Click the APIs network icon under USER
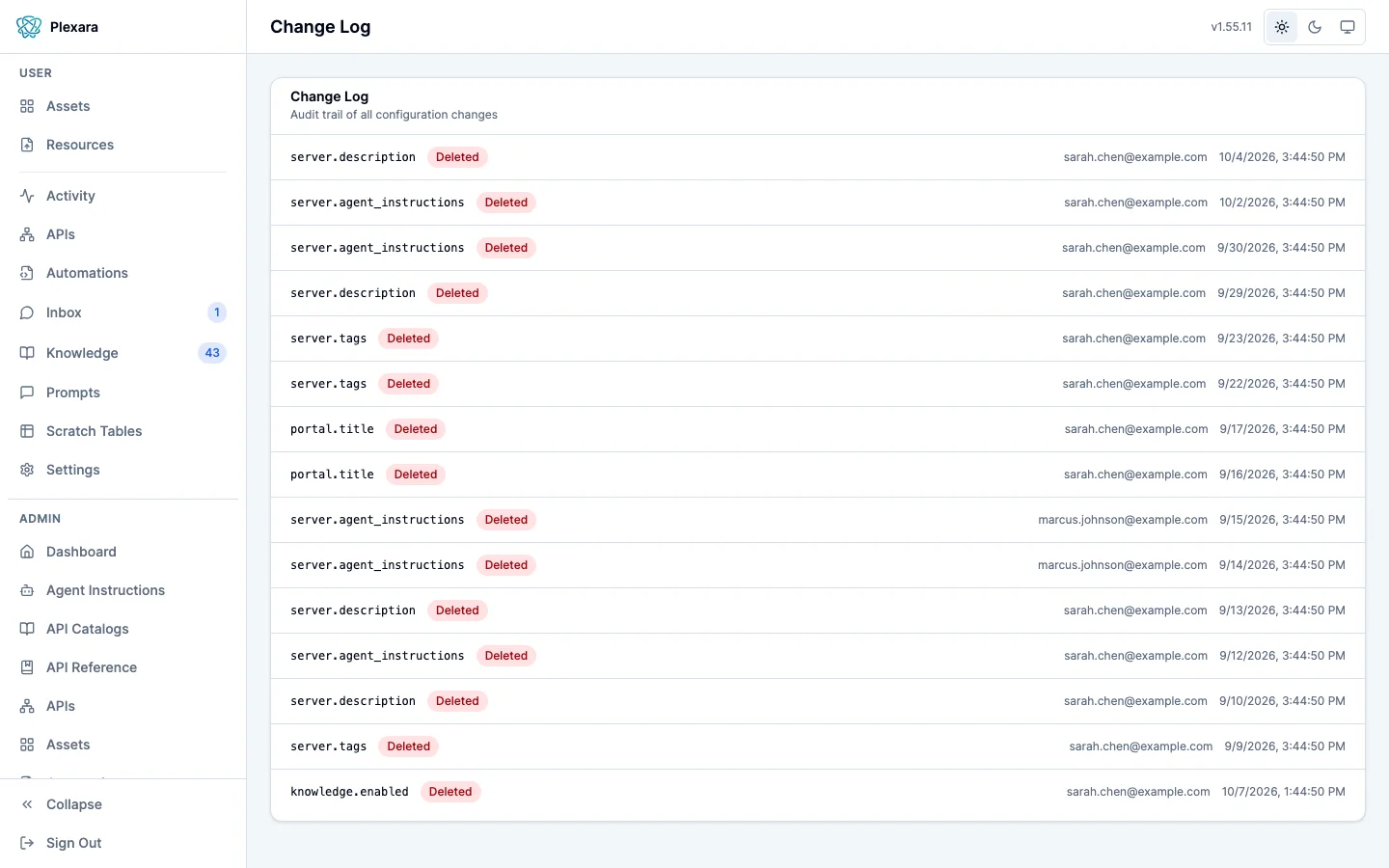This screenshot has width=1389, height=868. (x=27, y=234)
